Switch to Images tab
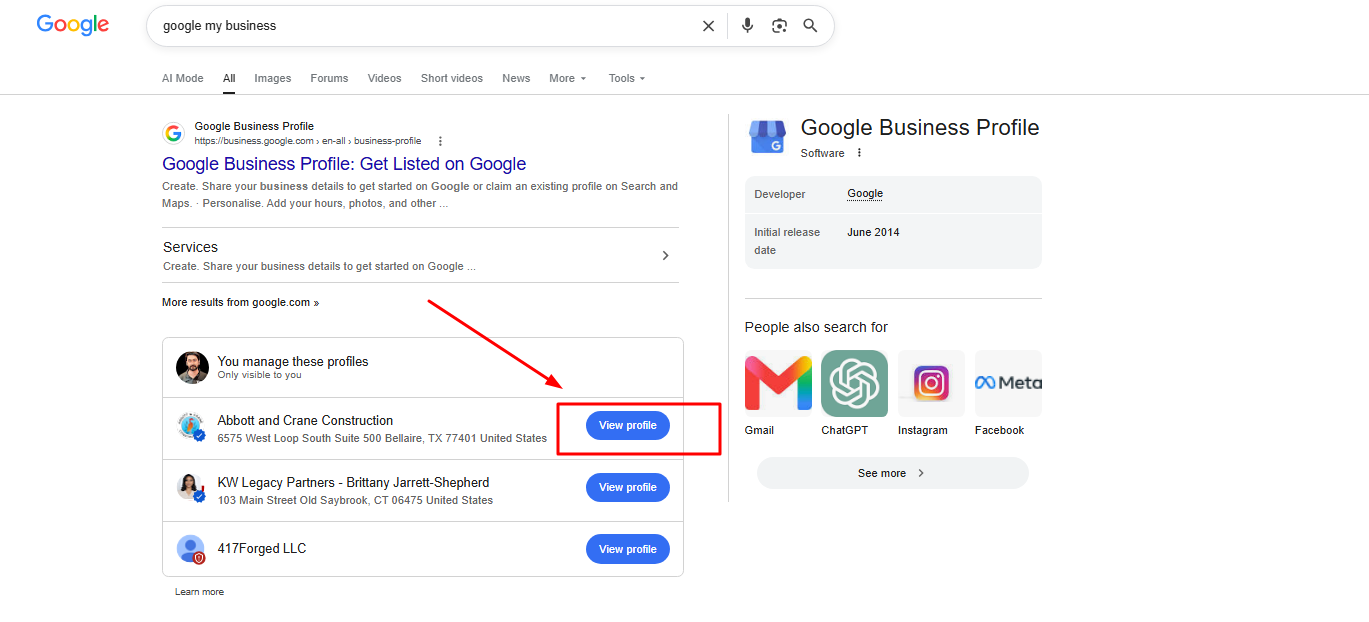This screenshot has width=1369, height=622. (273, 78)
